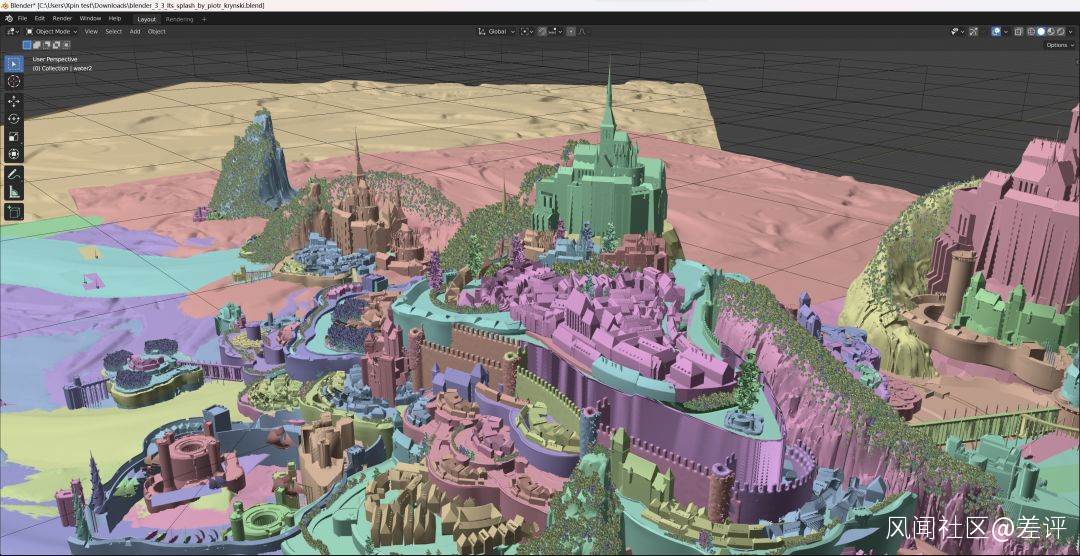Toggle viewport overlays on or off
The height and width of the screenshot is (556, 1080).
[x=996, y=31]
